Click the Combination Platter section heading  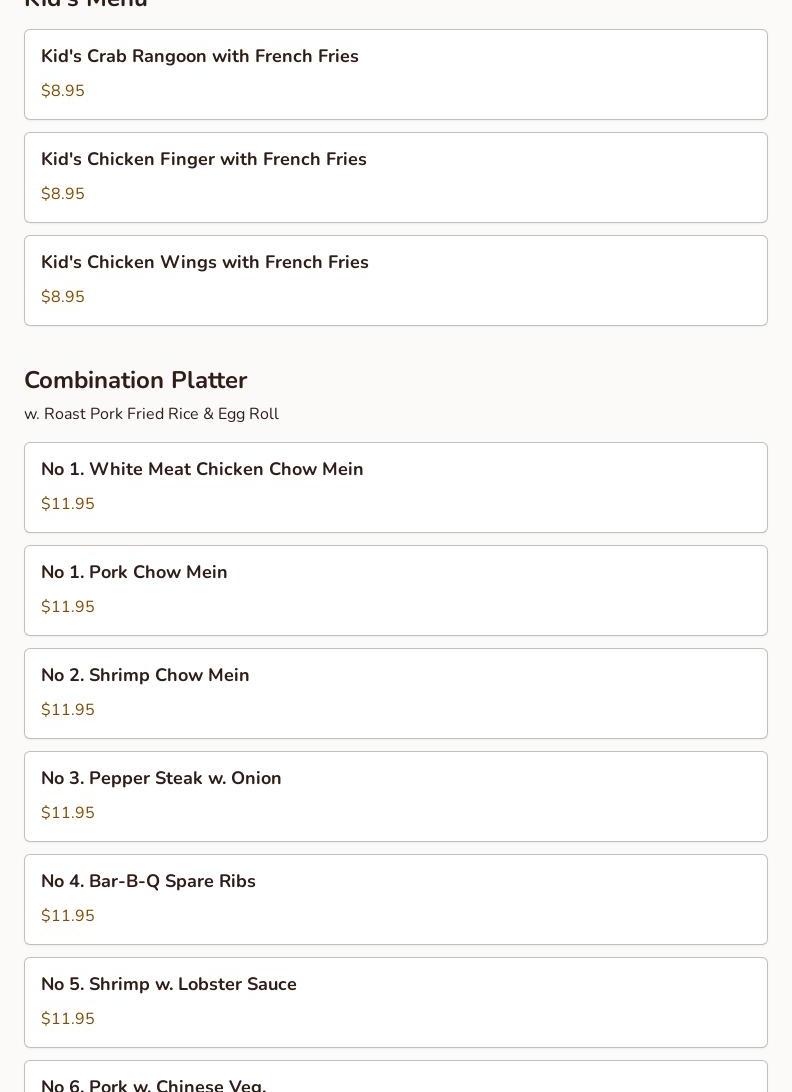pyautogui.click(x=135, y=381)
